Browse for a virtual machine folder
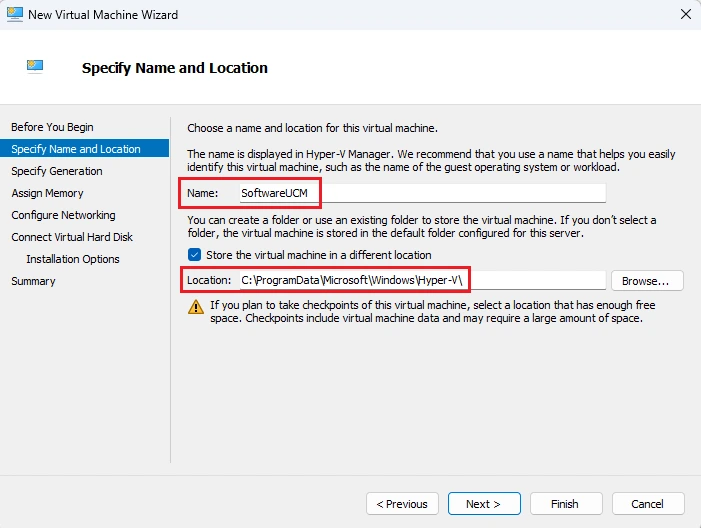This screenshot has width=701, height=528. 647,281
